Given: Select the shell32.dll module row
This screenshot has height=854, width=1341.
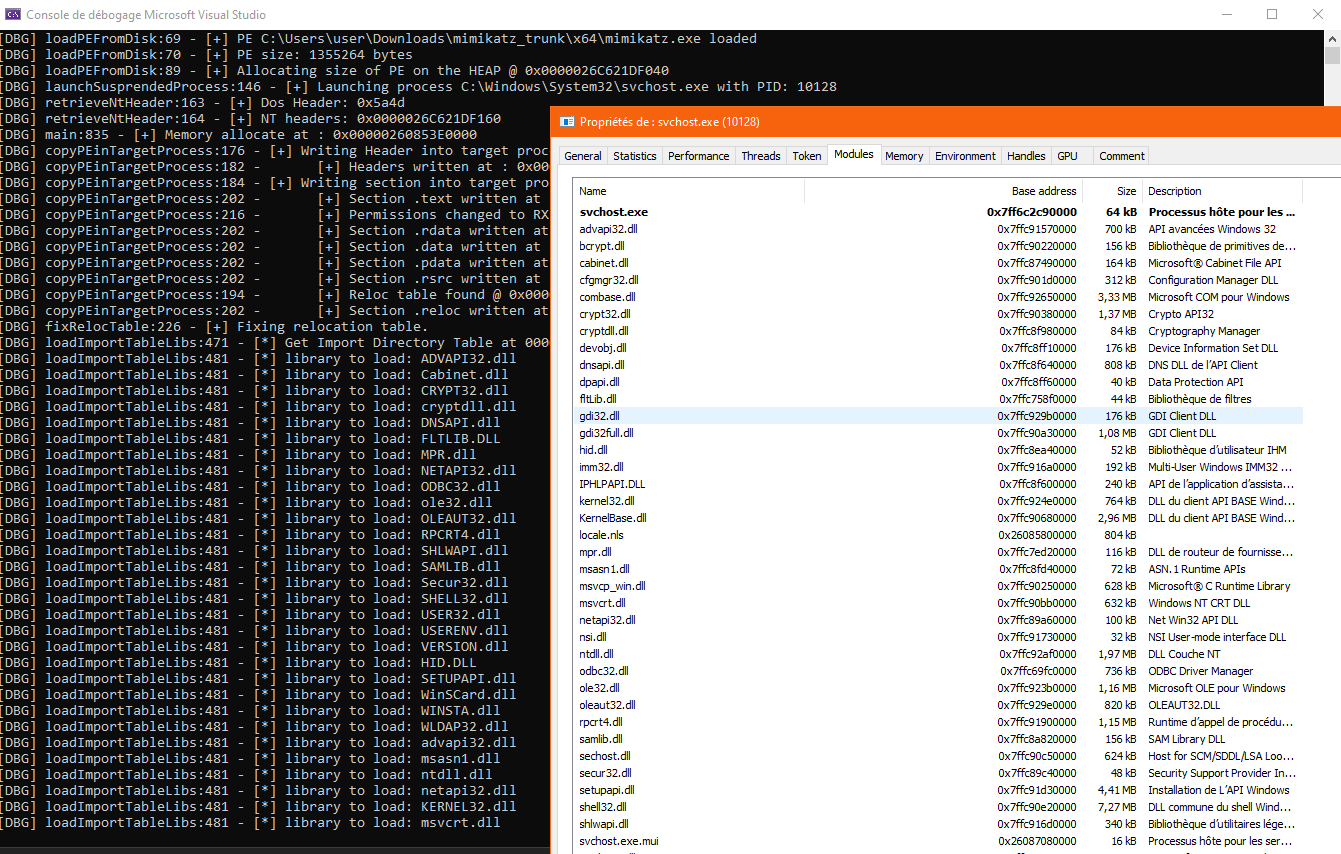Looking at the screenshot, I should [x=938, y=807].
